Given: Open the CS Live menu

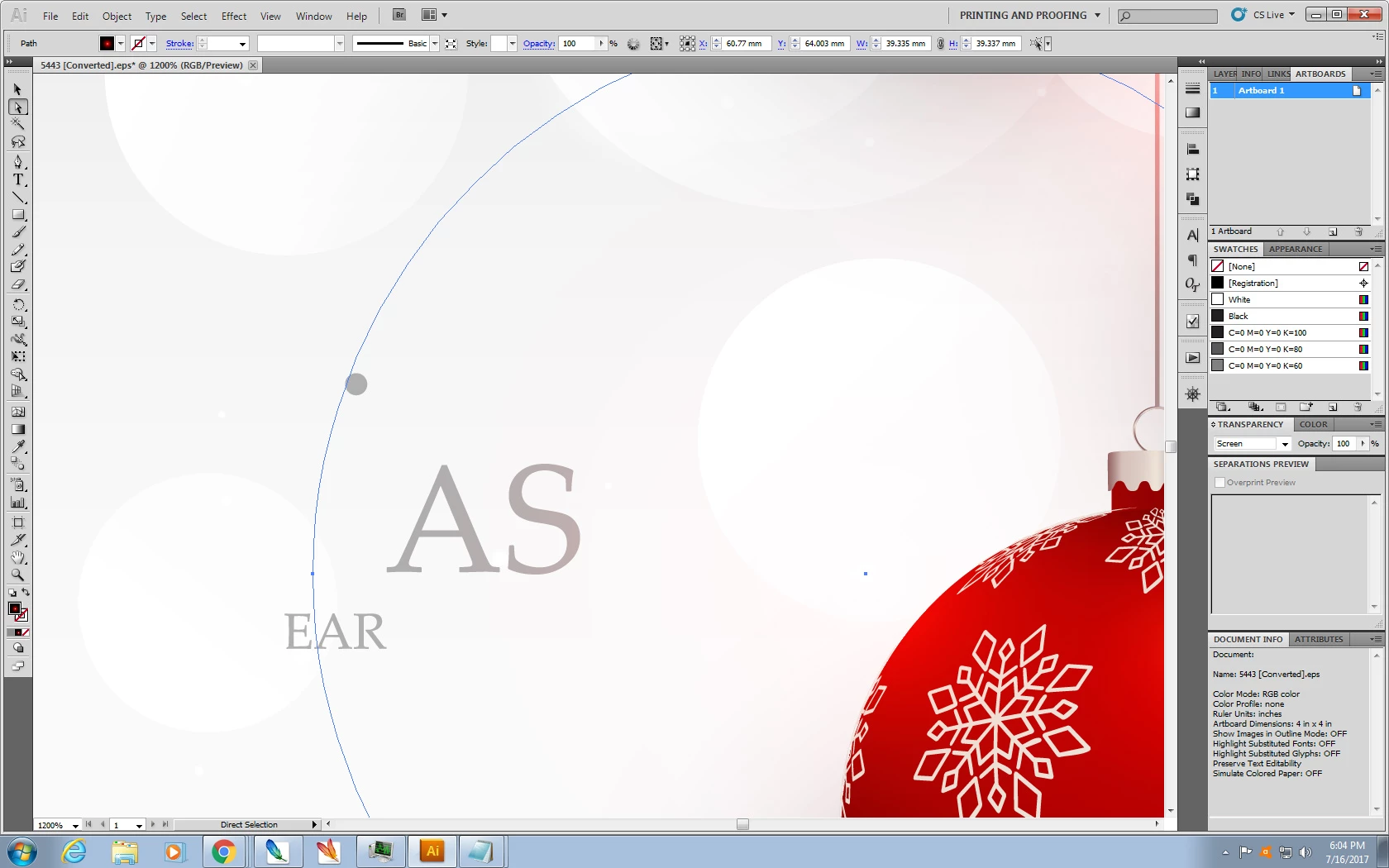Looking at the screenshot, I should (1264, 15).
